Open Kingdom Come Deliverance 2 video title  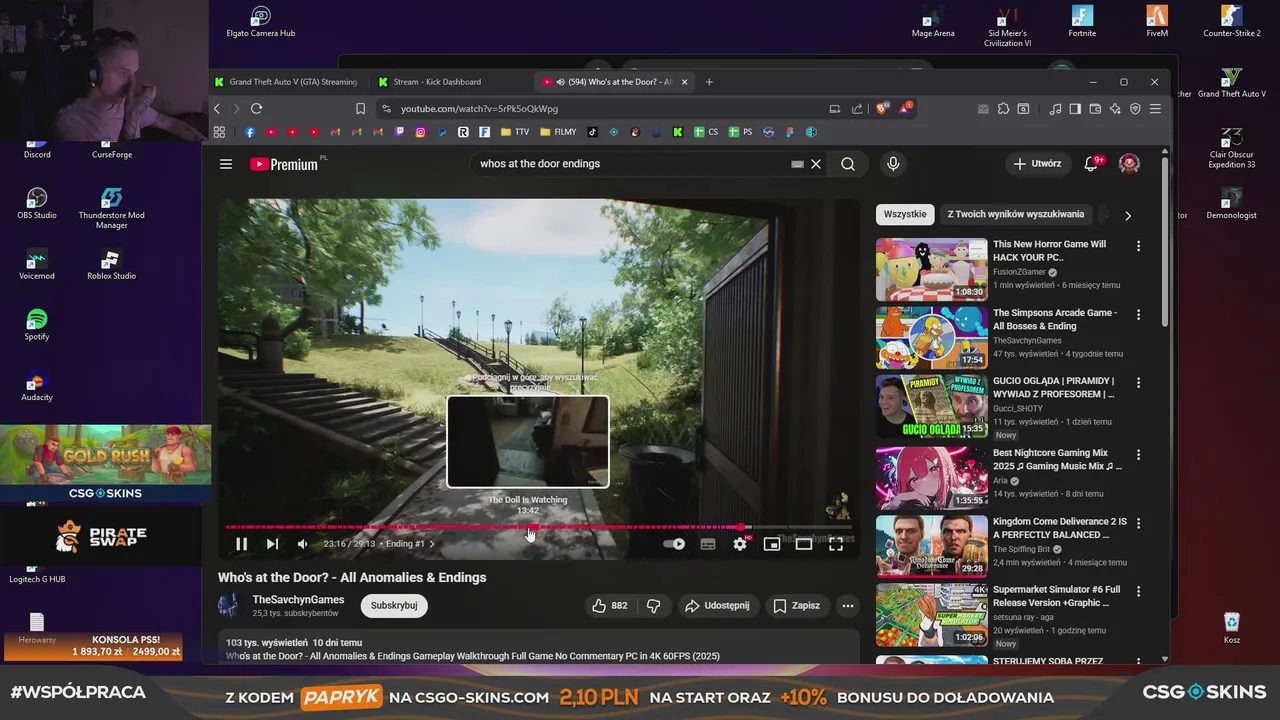[x=1059, y=528]
